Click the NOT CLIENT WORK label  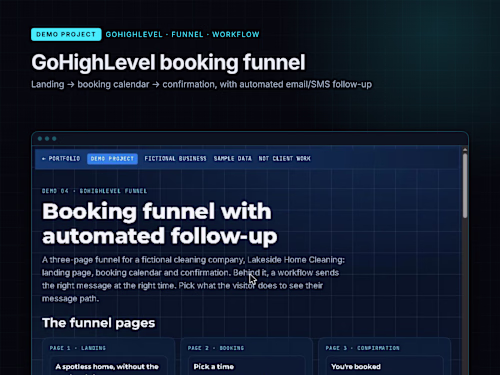point(285,159)
